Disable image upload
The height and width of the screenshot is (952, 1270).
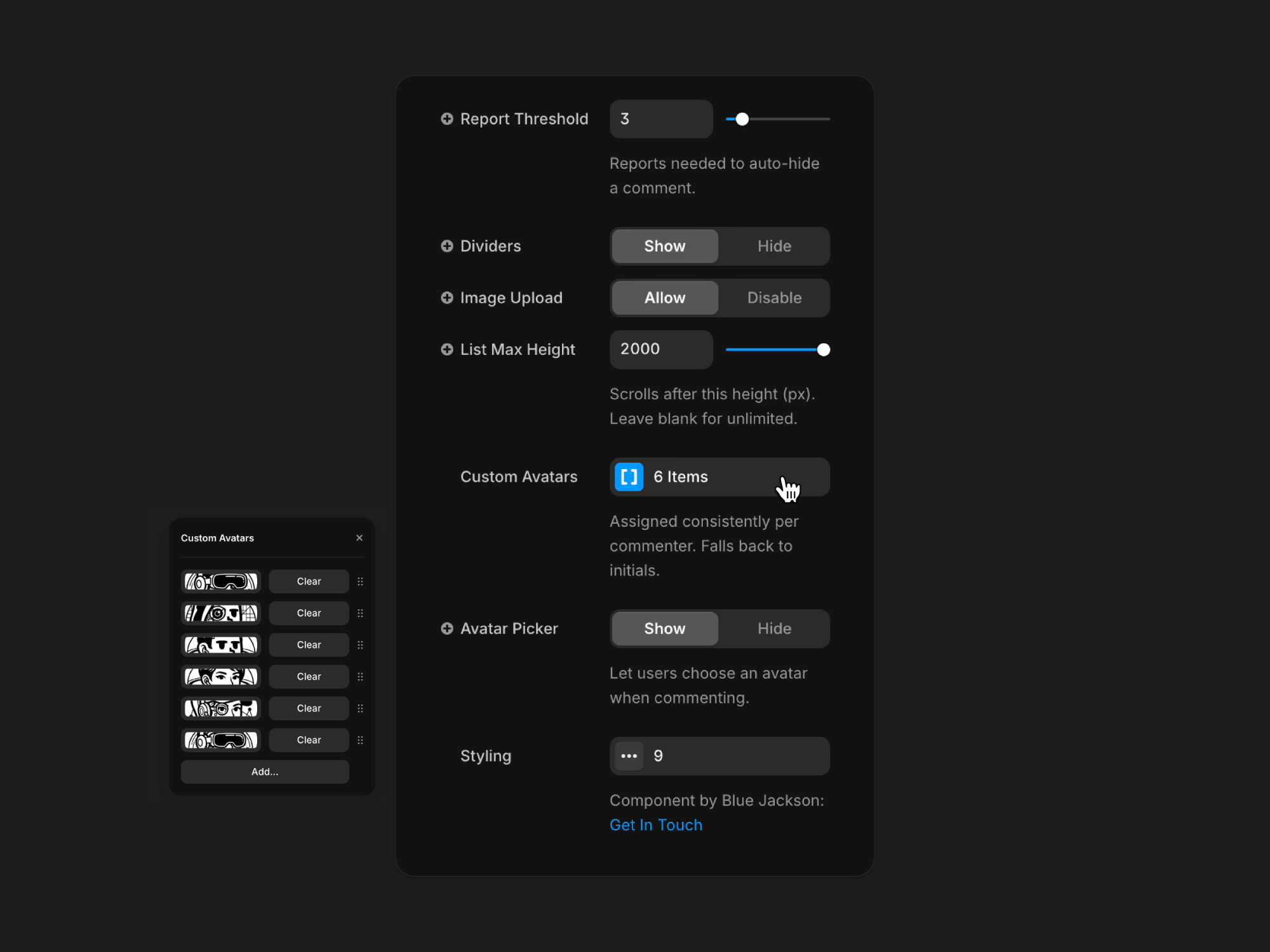[773, 298]
